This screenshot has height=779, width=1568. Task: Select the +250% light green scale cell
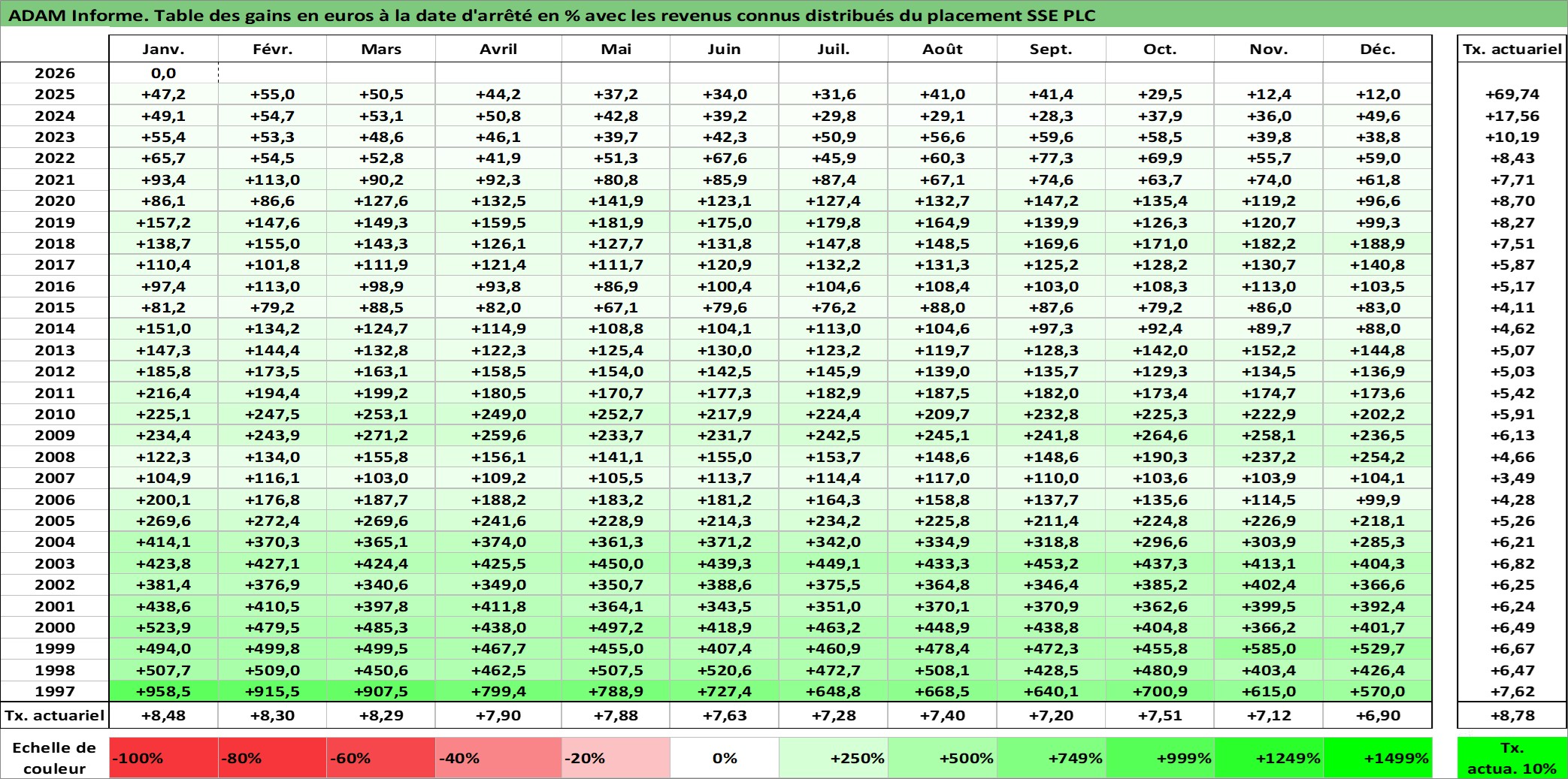(834, 758)
